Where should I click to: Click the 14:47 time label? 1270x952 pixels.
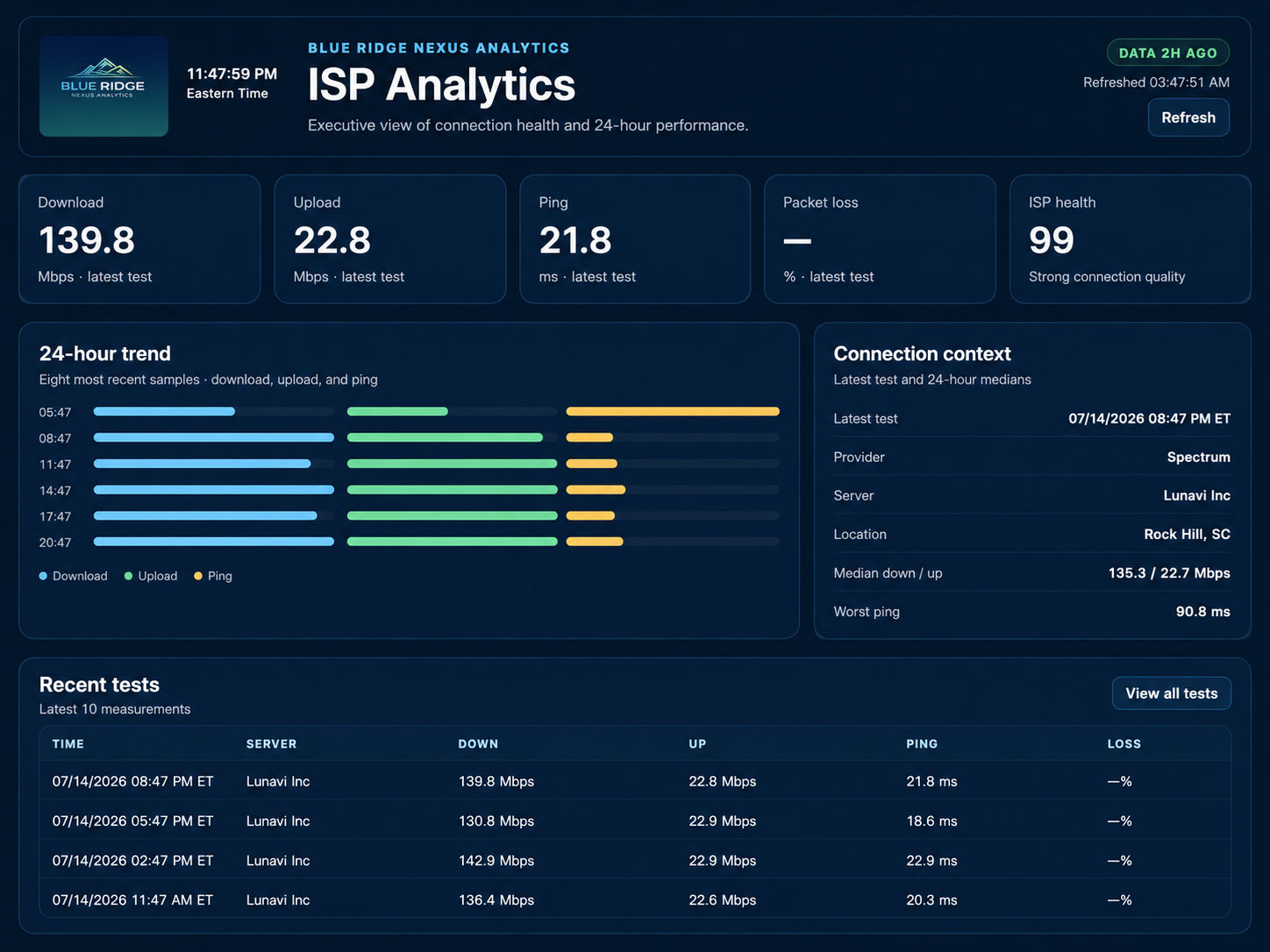click(55, 491)
